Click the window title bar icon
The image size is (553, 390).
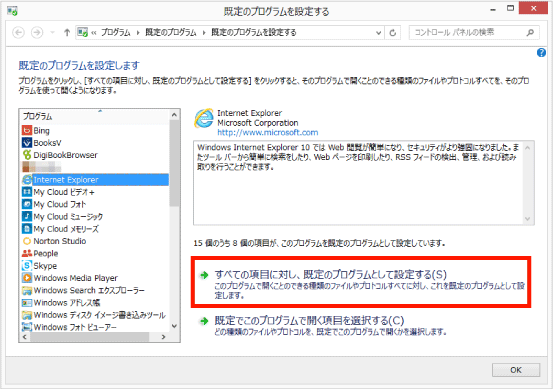tap(12, 11)
